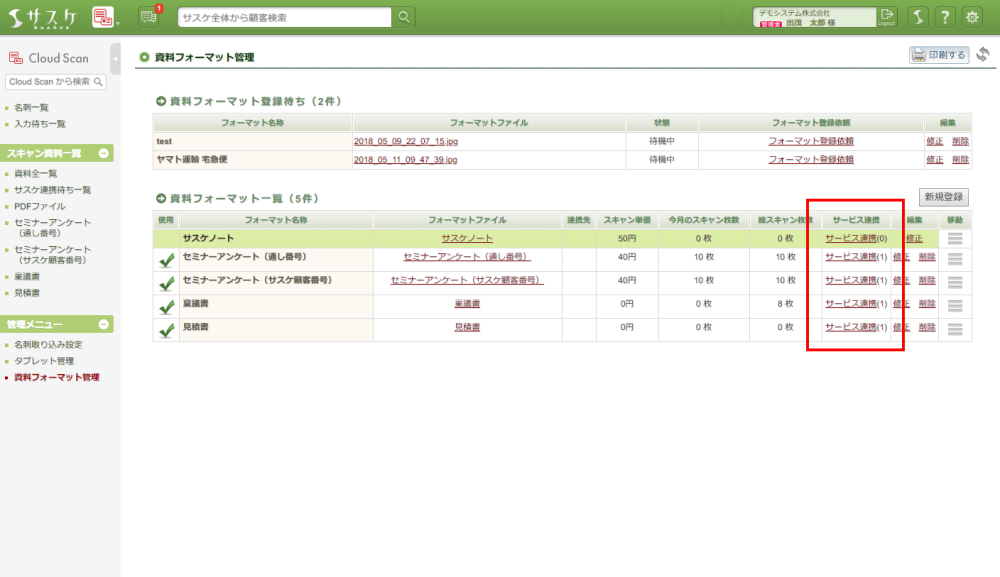Click the 印刷する print button
The width and height of the screenshot is (1000, 577).
939,55
